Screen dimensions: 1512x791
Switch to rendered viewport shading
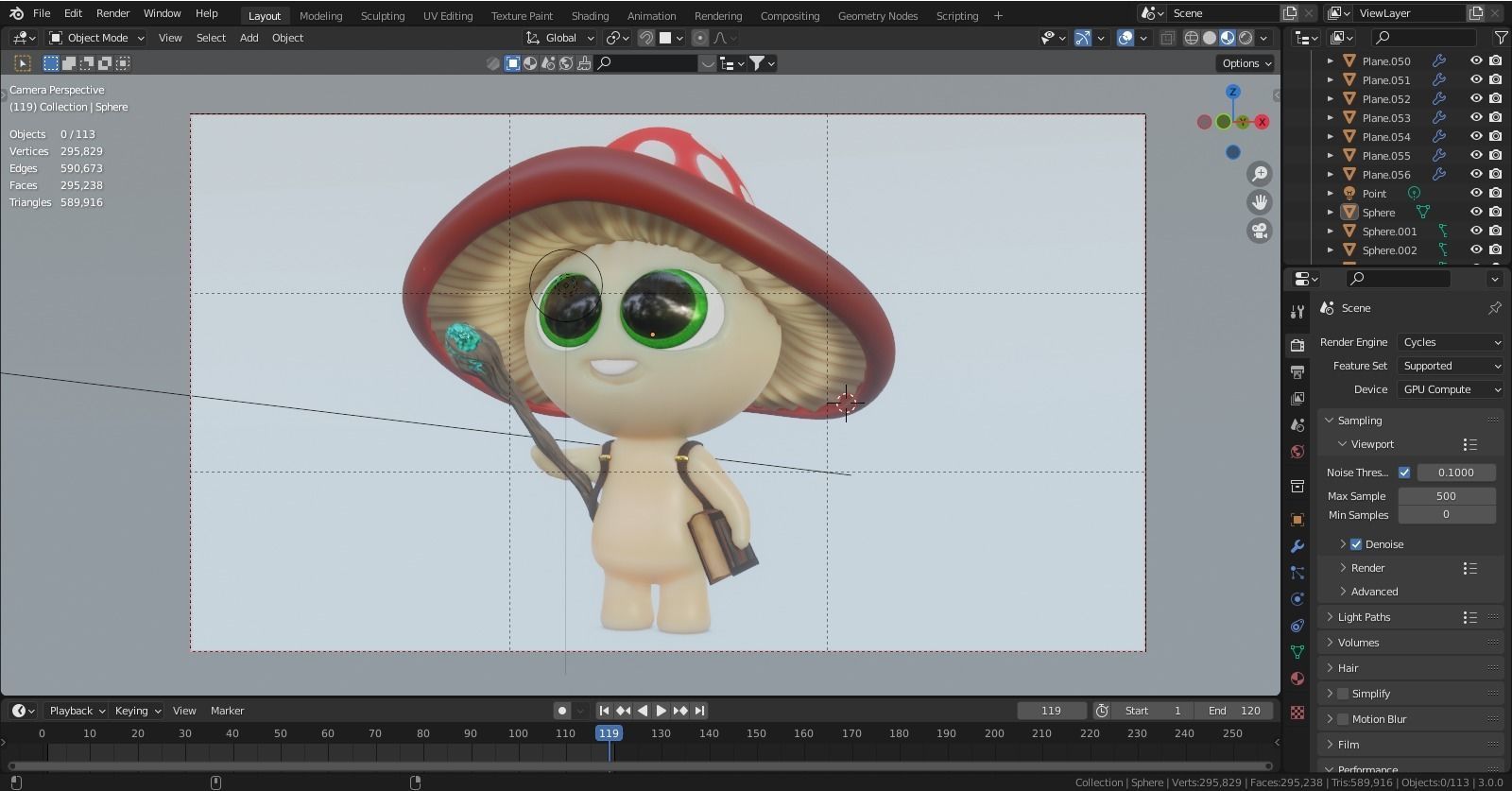pyautogui.click(x=1246, y=38)
